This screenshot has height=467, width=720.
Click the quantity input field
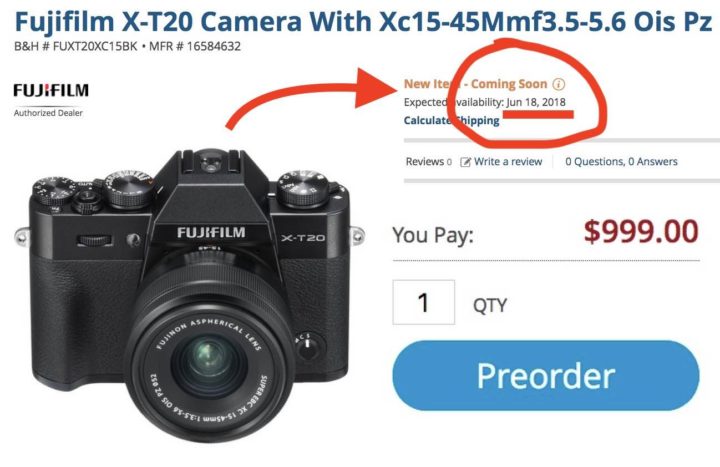pos(423,302)
